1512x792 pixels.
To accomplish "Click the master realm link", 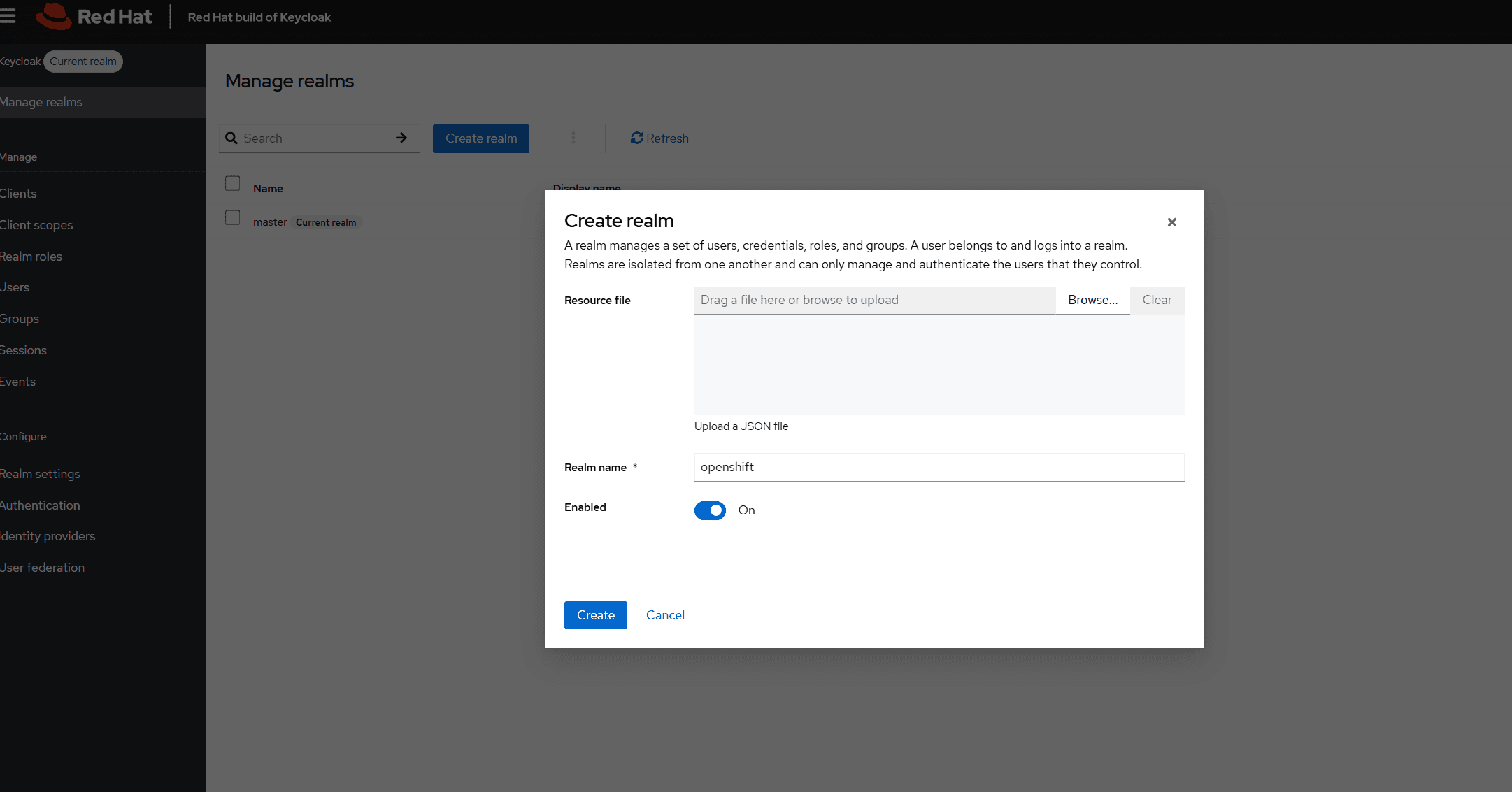I will [270, 222].
